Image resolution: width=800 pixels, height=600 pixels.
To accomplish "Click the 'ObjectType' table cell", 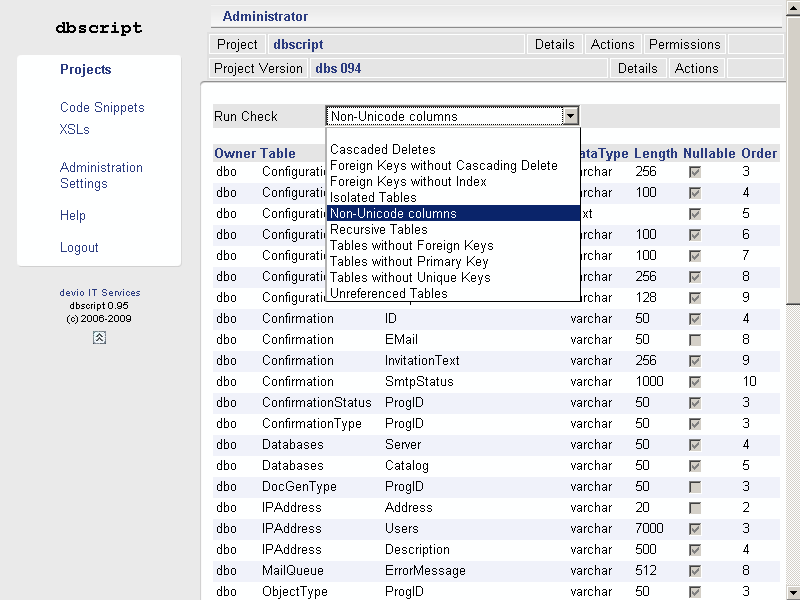I will [295, 591].
